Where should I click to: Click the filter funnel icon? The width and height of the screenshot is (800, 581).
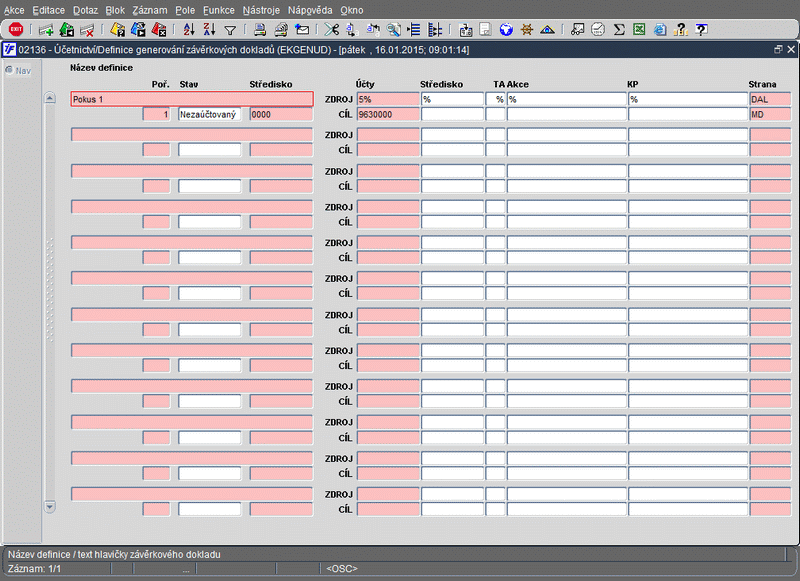pyautogui.click(x=230, y=30)
